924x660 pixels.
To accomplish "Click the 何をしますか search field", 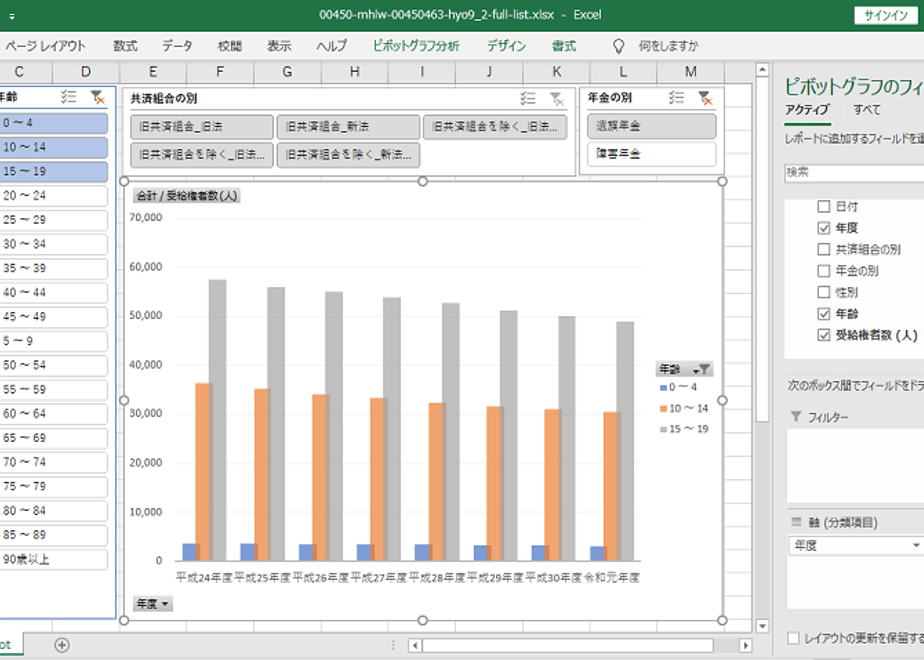I will pos(668,46).
